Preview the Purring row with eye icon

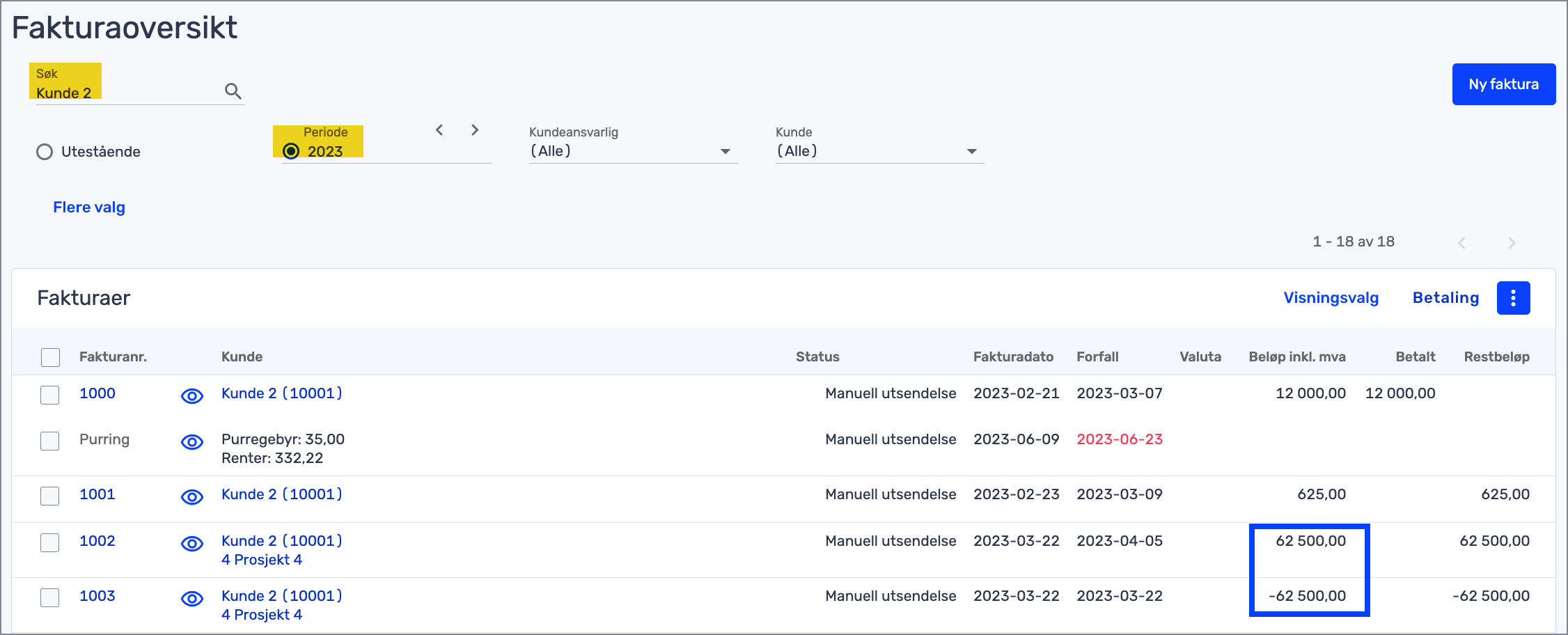(192, 441)
